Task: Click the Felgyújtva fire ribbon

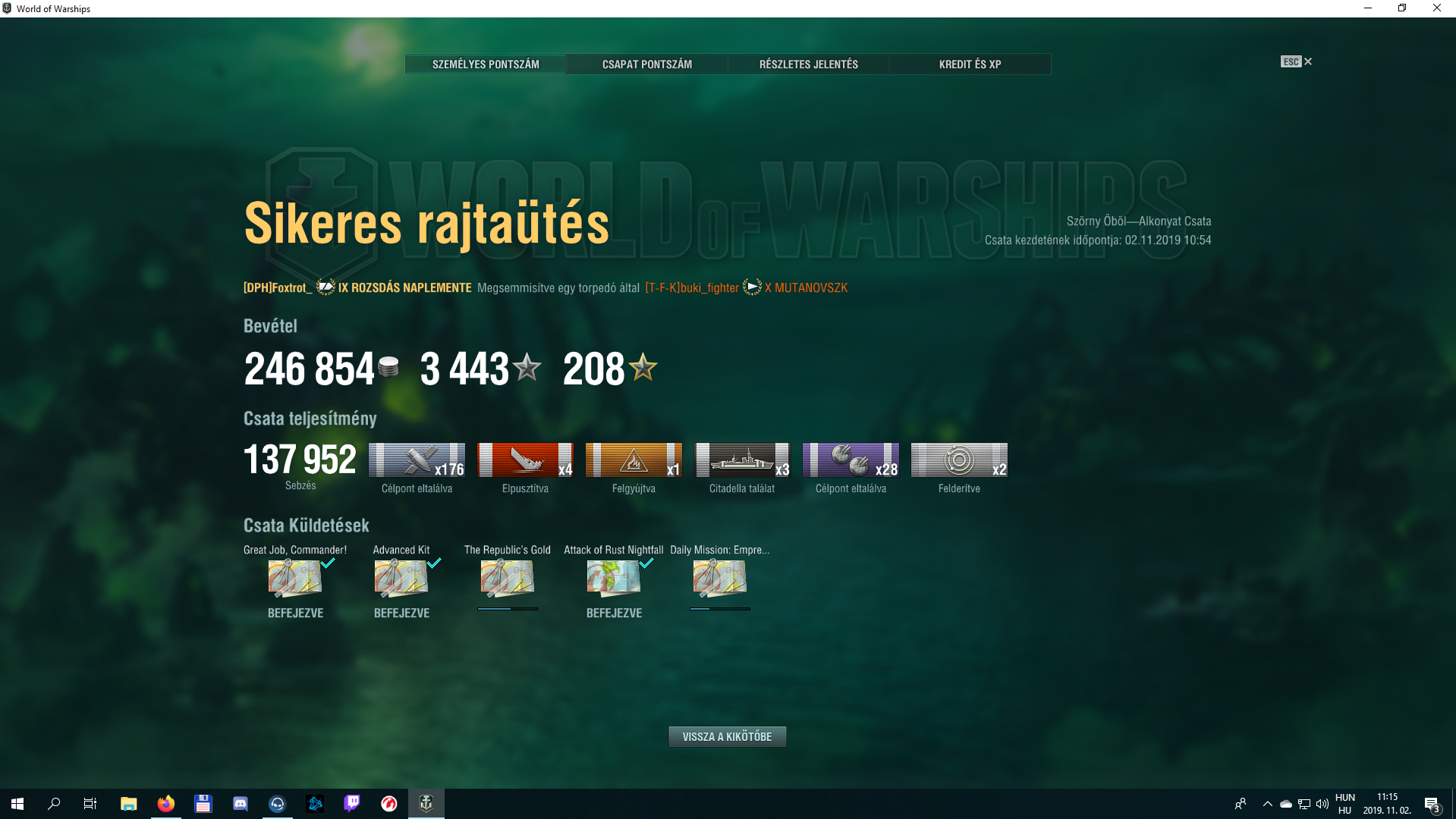Action: (x=634, y=460)
